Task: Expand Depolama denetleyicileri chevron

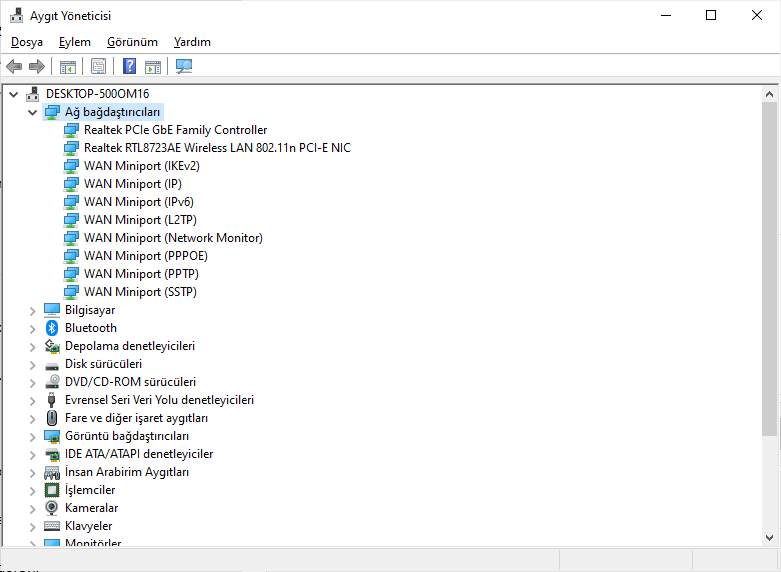Action: [x=33, y=346]
